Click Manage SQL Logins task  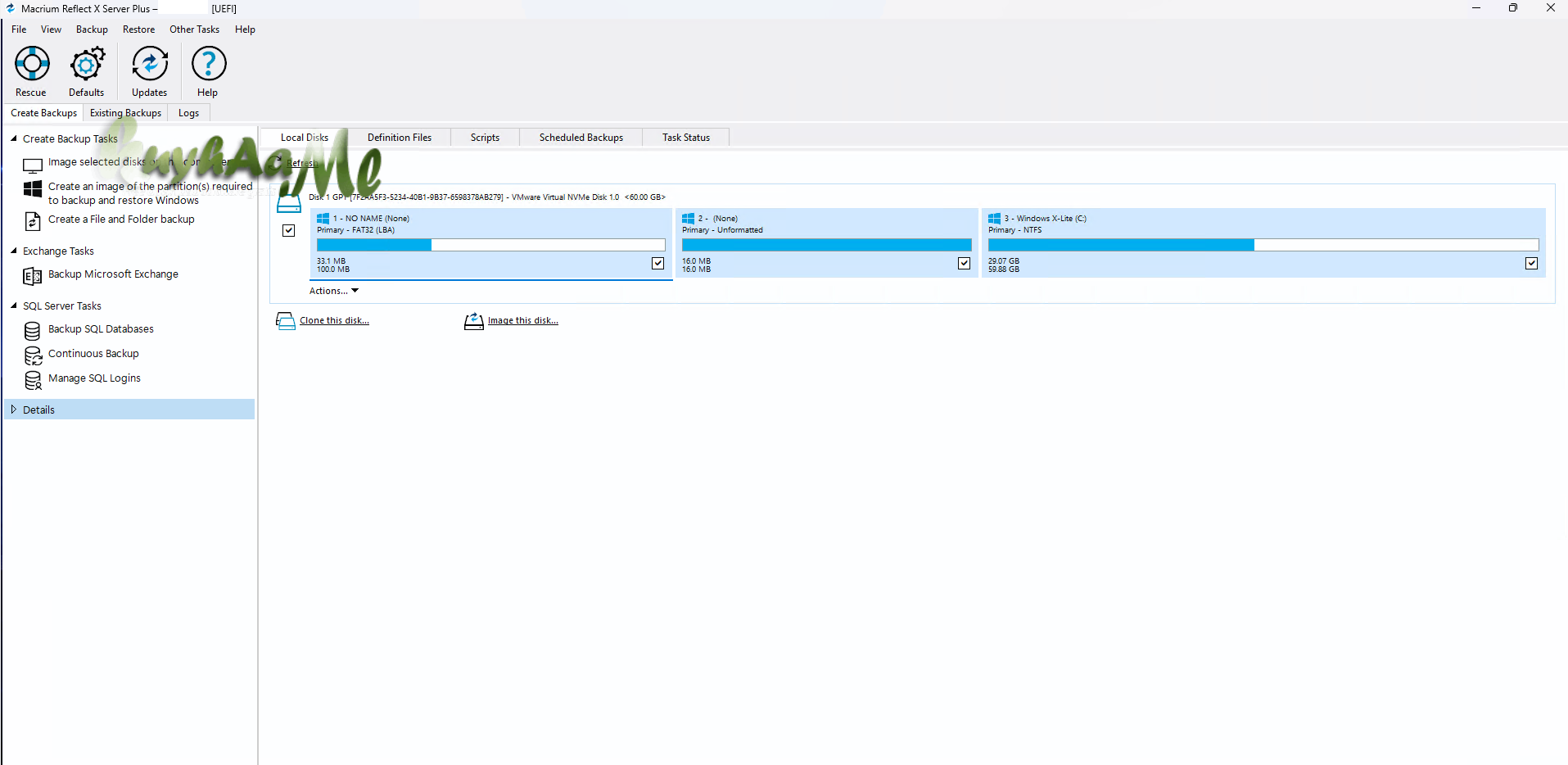(94, 378)
